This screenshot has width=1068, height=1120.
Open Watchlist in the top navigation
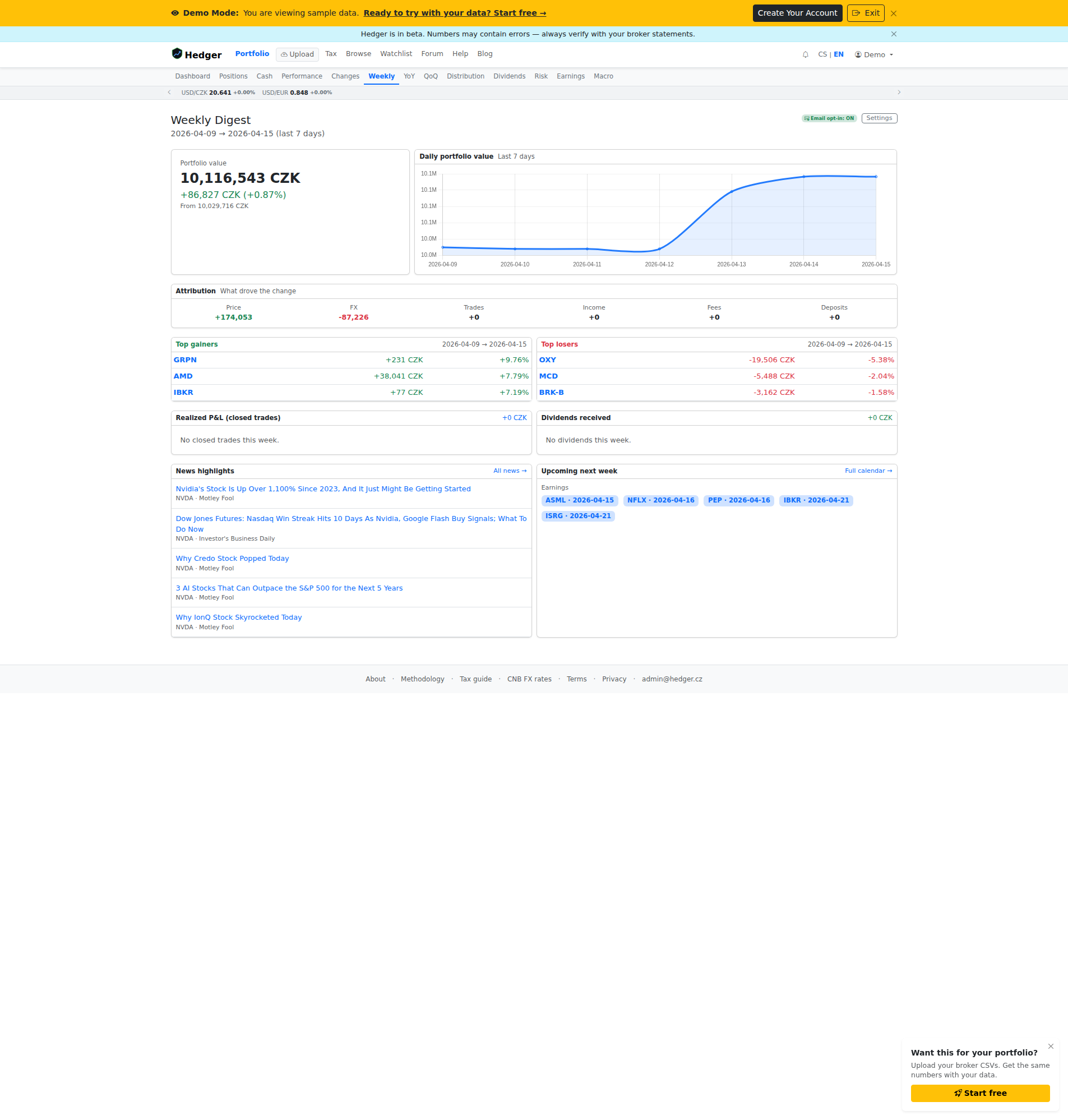tap(396, 54)
